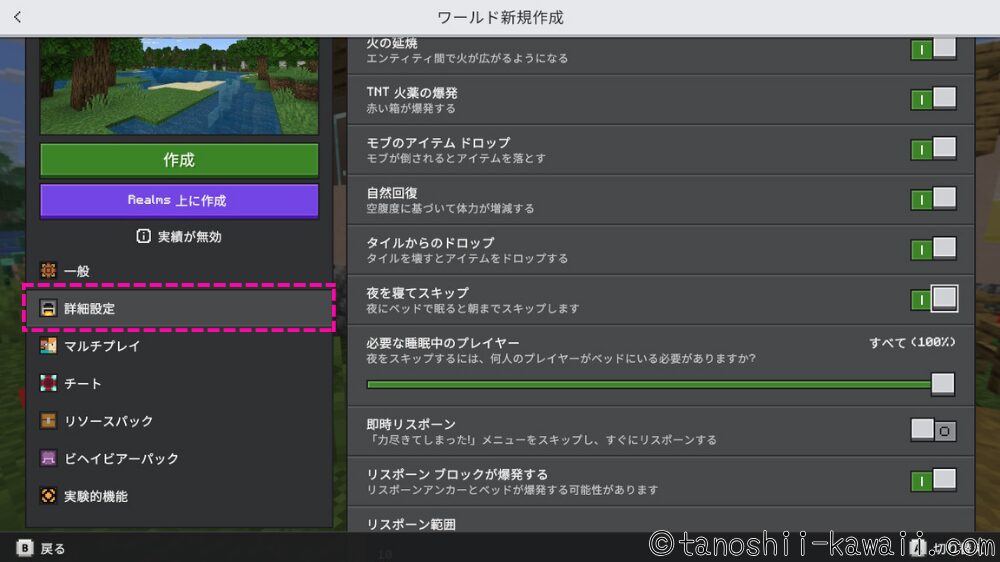Open the 実験的機能 tab
Screen dimensions: 1000x562
coord(179,496)
